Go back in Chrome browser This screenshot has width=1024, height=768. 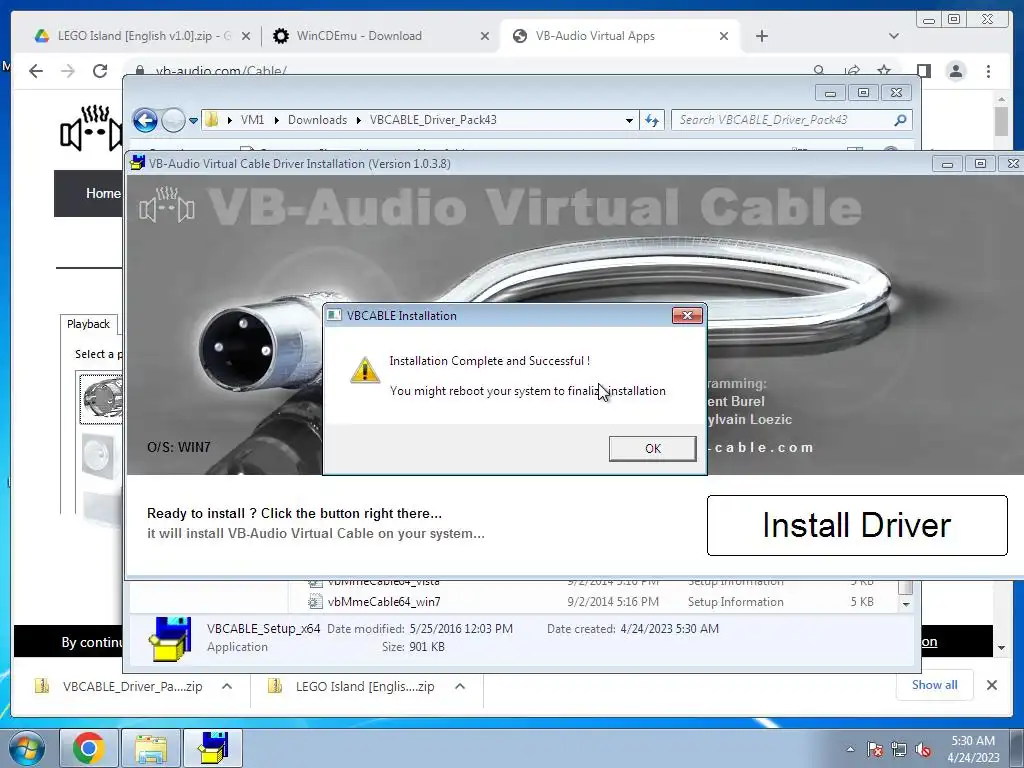36,71
